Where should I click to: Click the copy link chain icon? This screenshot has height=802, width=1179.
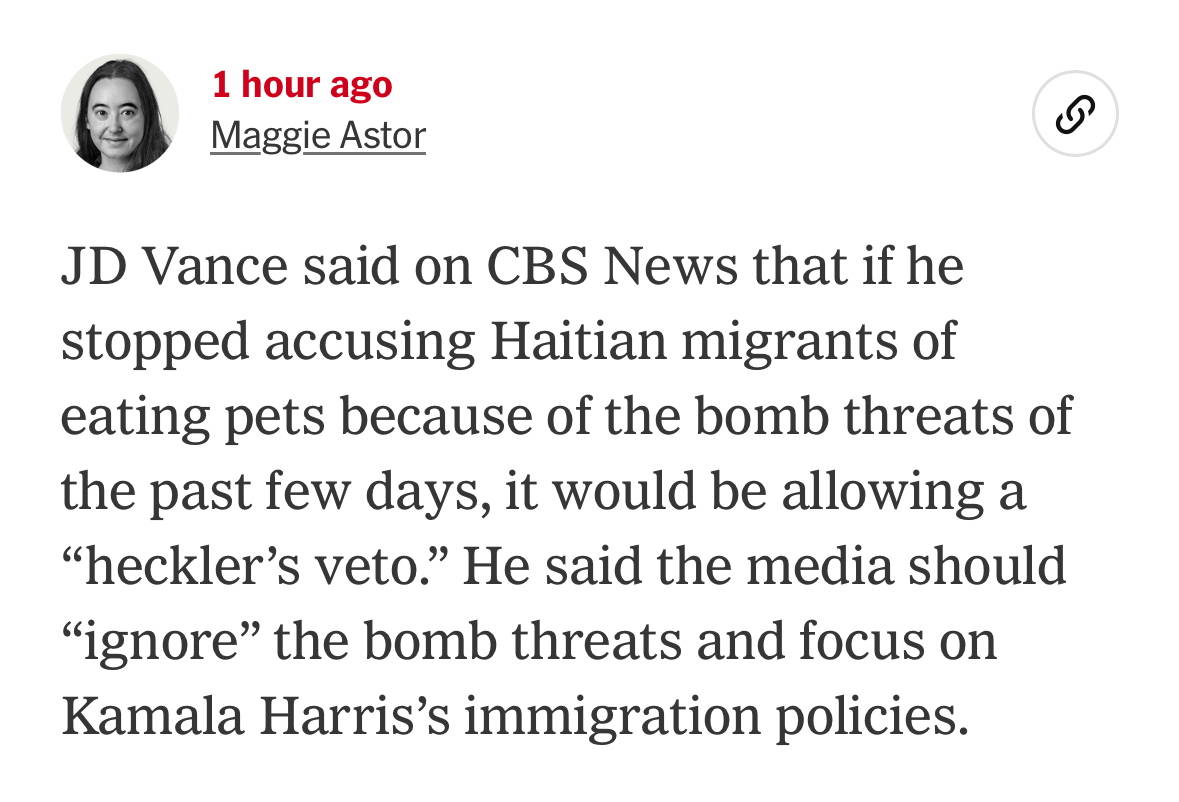coord(1075,115)
